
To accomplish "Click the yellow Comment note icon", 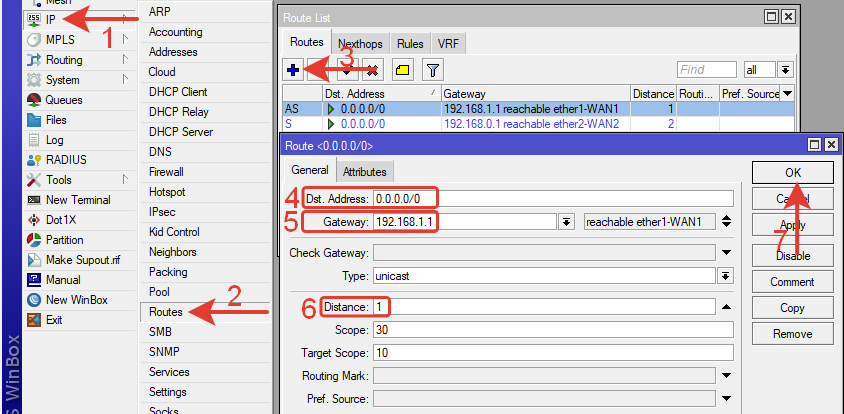I will 402,70.
